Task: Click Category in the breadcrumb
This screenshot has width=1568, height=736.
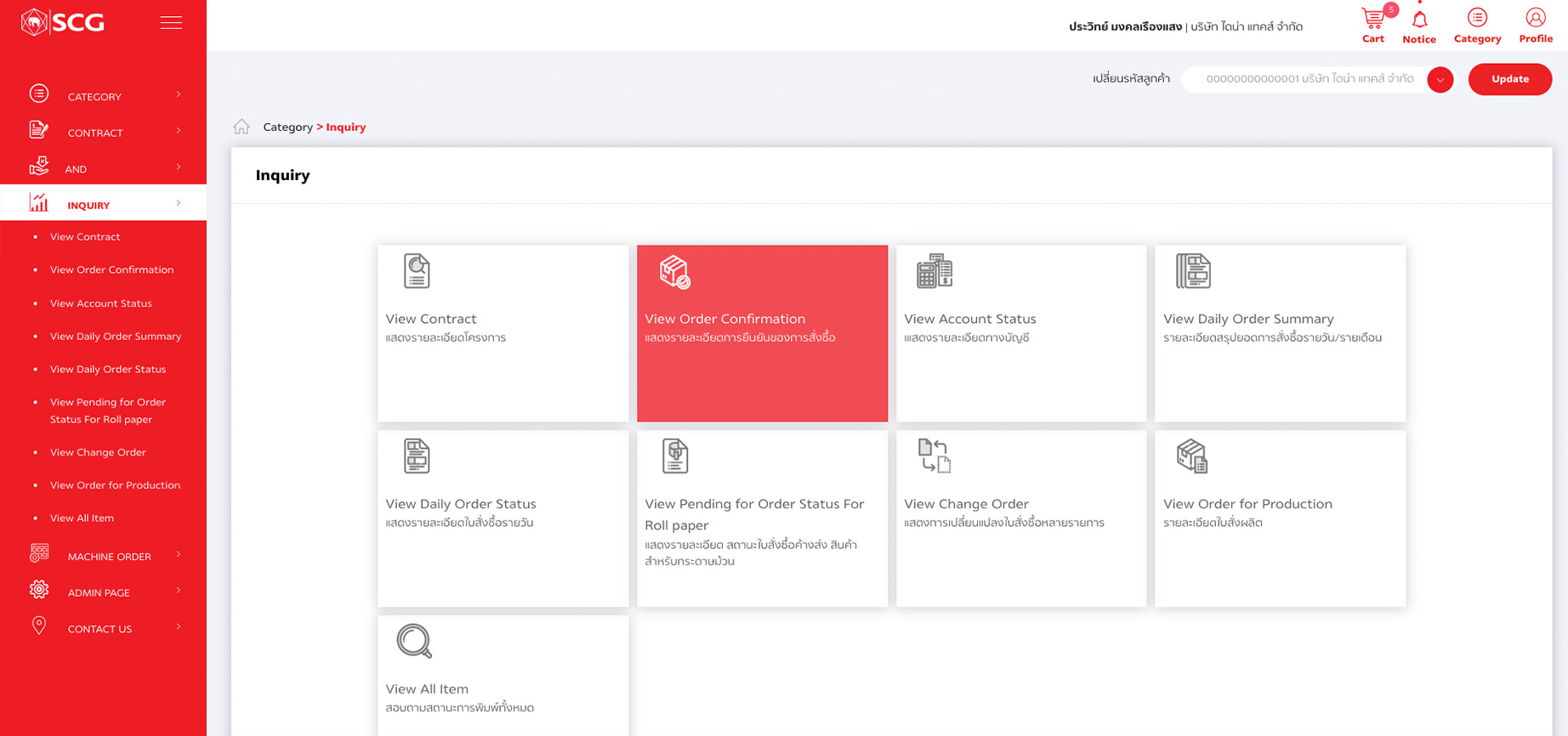Action: click(287, 127)
